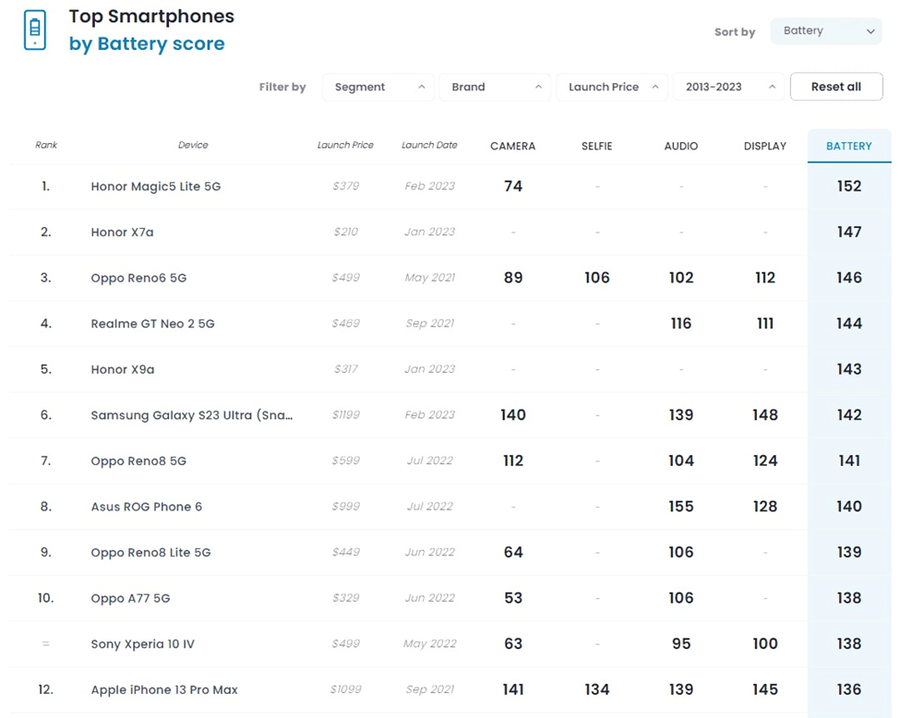The image size is (900, 718).
Task: Open the 2013-2023 year range filter
Action: (x=728, y=87)
